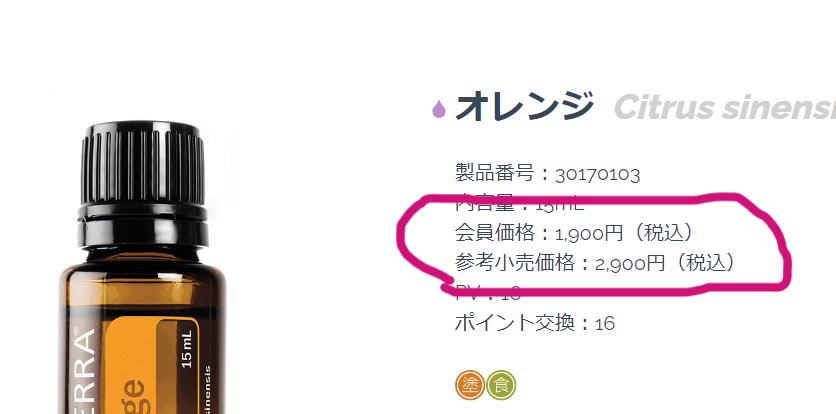
Task: Click the 内容量 line under product number
Action: 520,203
